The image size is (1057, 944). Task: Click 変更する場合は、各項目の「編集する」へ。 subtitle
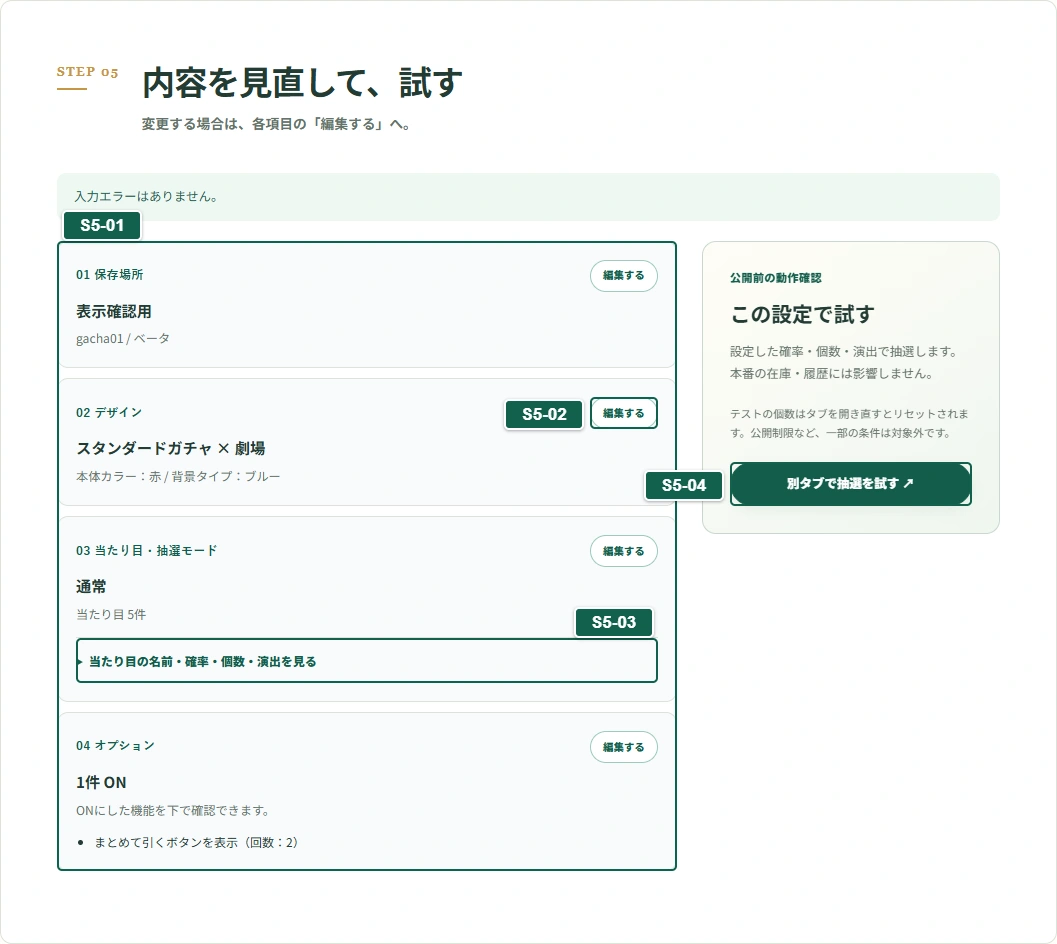pos(276,124)
